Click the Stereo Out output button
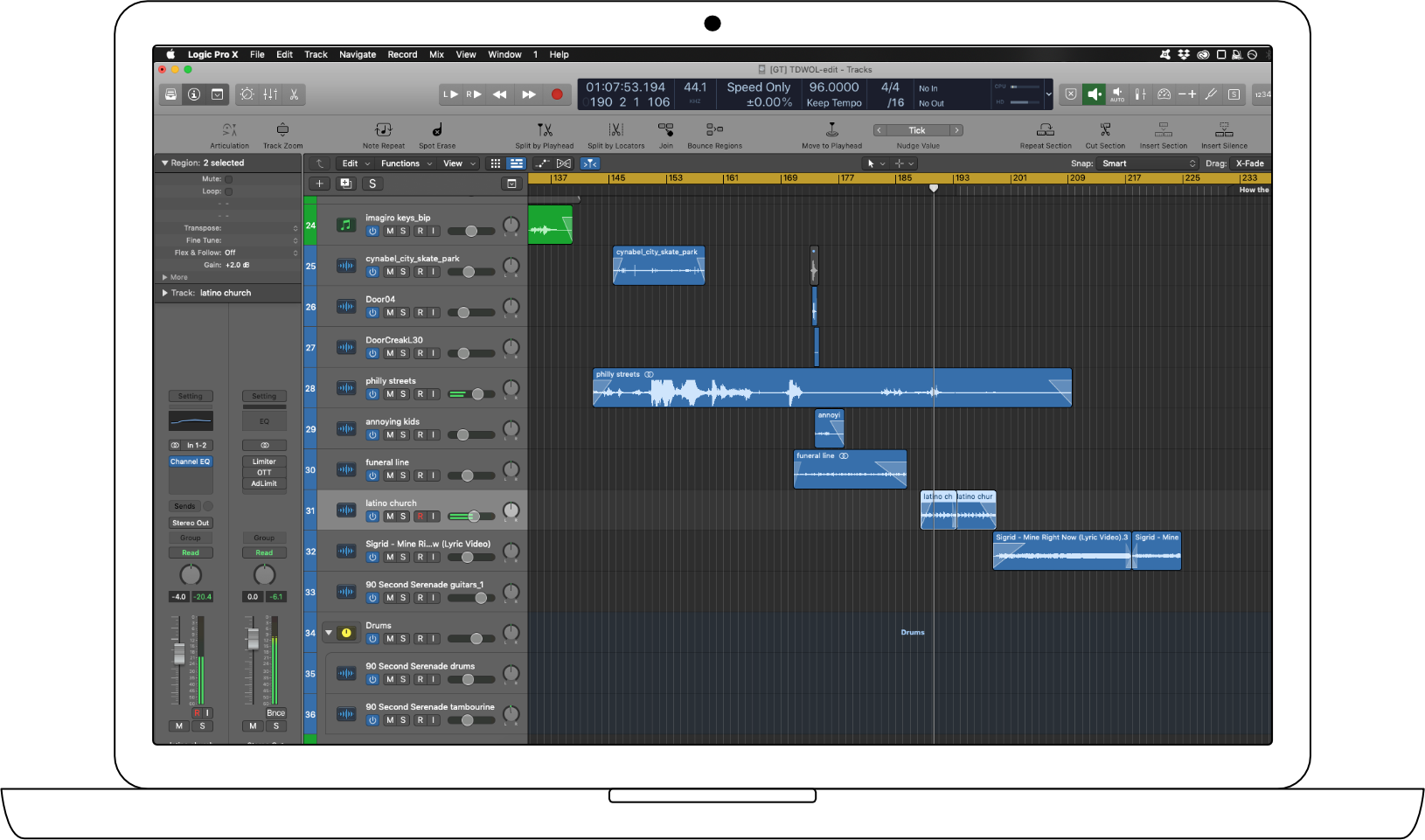Image resolution: width=1425 pixels, height=840 pixels. coord(191,523)
